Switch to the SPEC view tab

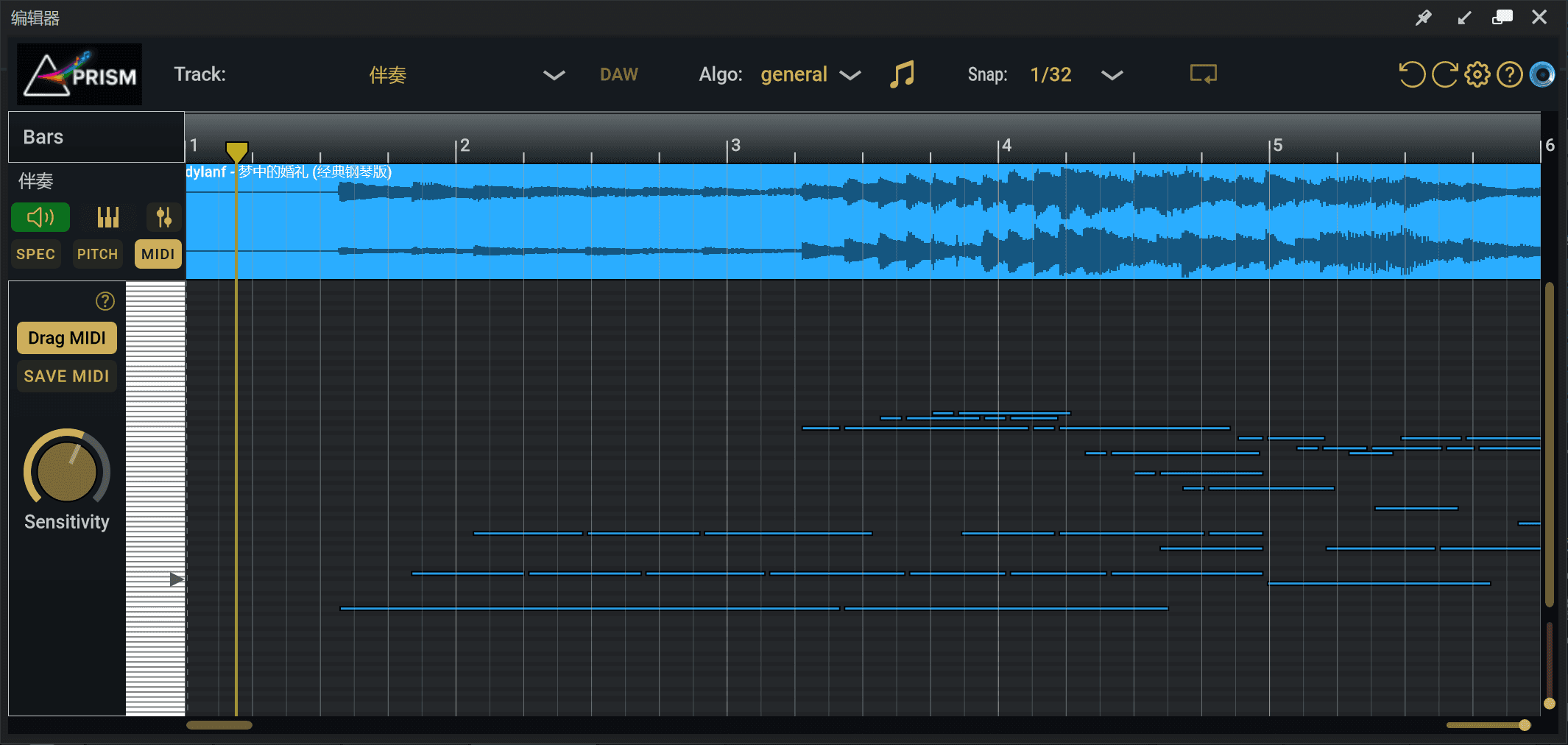(35, 254)
